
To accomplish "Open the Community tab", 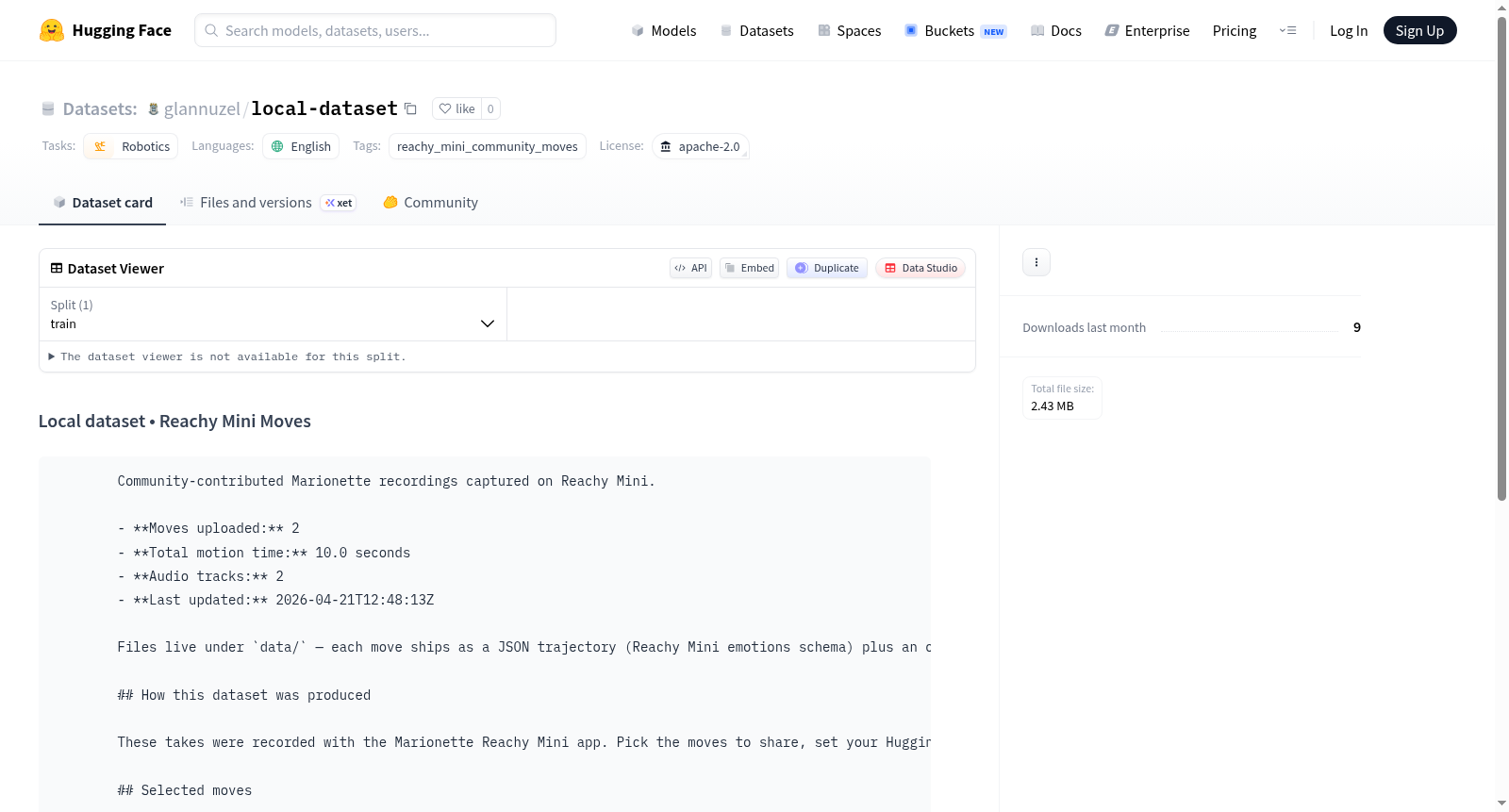I will coord(430,203).
